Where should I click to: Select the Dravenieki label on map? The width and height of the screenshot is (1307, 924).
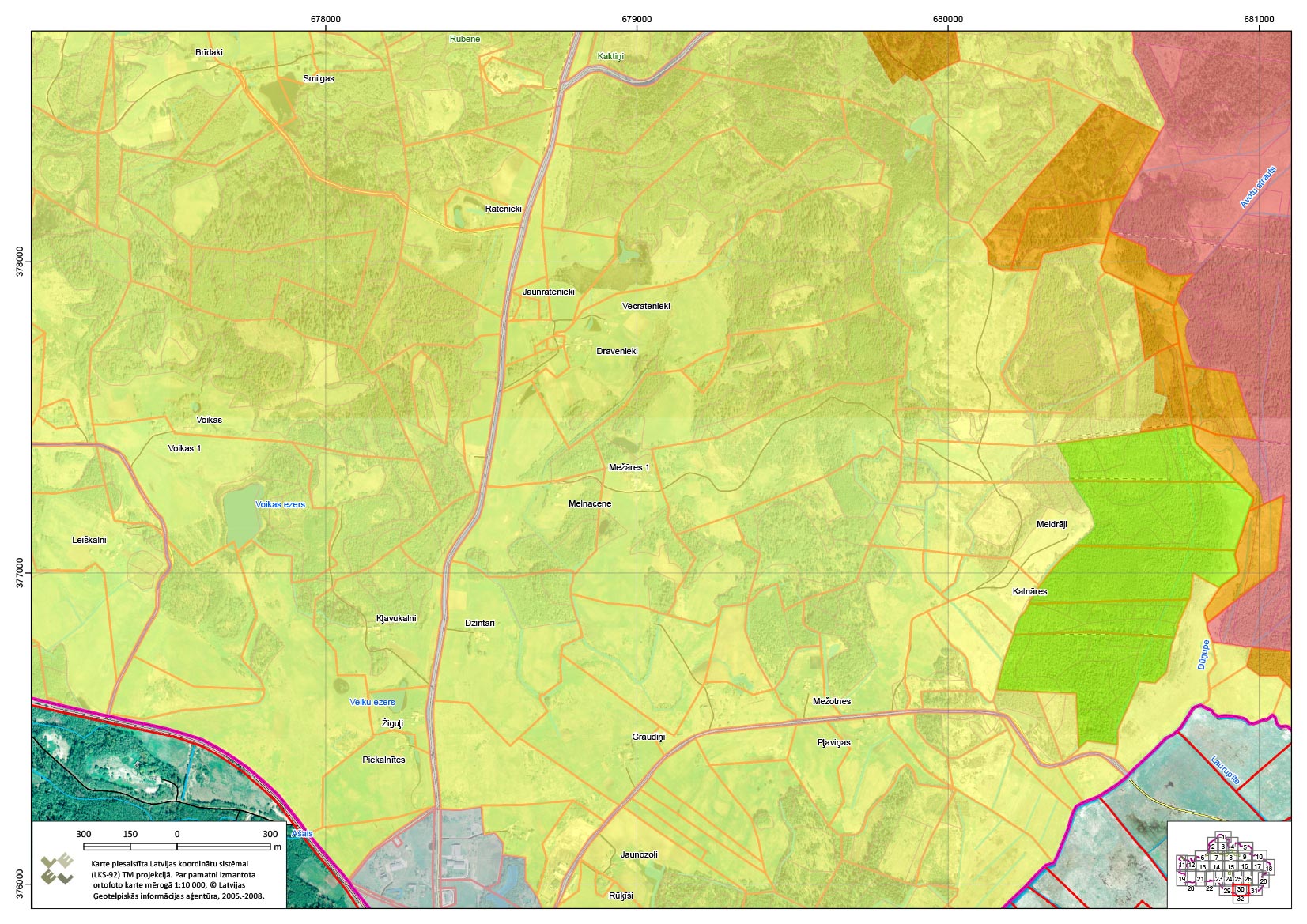coord(617,351)
